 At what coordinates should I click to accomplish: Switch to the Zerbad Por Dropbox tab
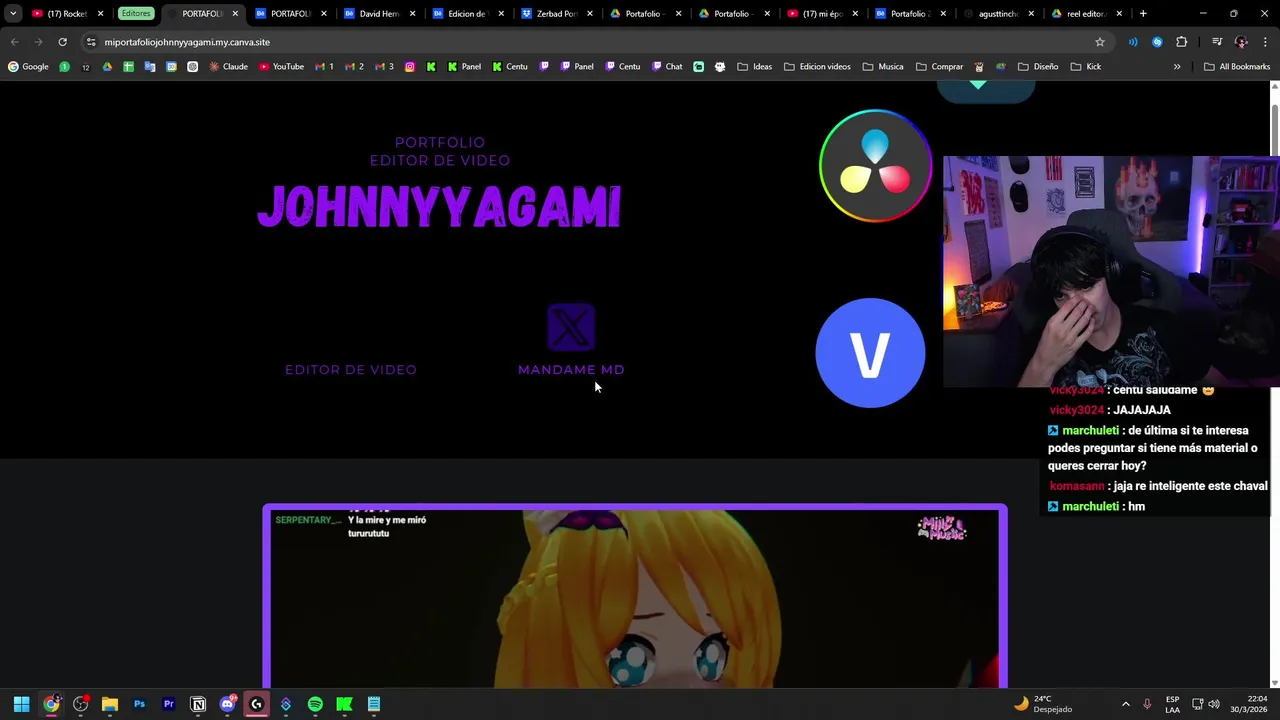click(x=556, y=14)
